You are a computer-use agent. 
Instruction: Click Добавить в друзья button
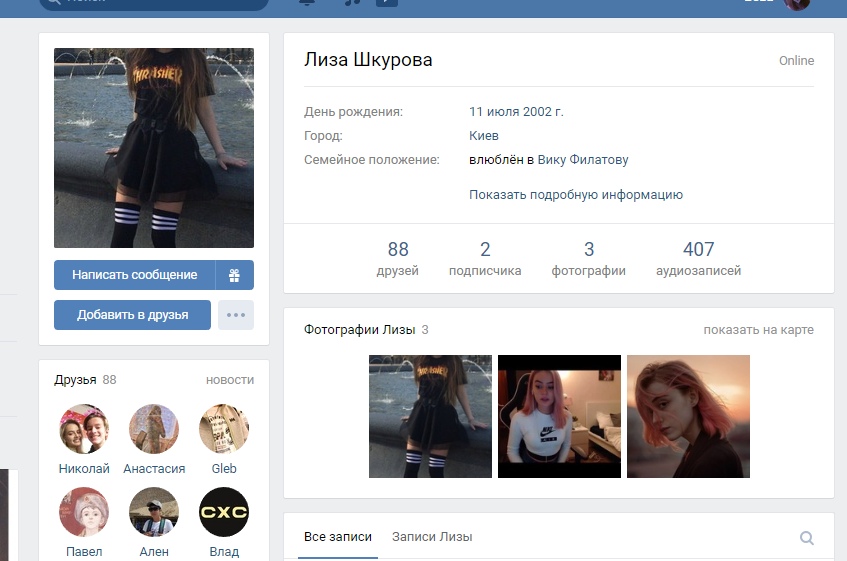click(x=132, y=315)
